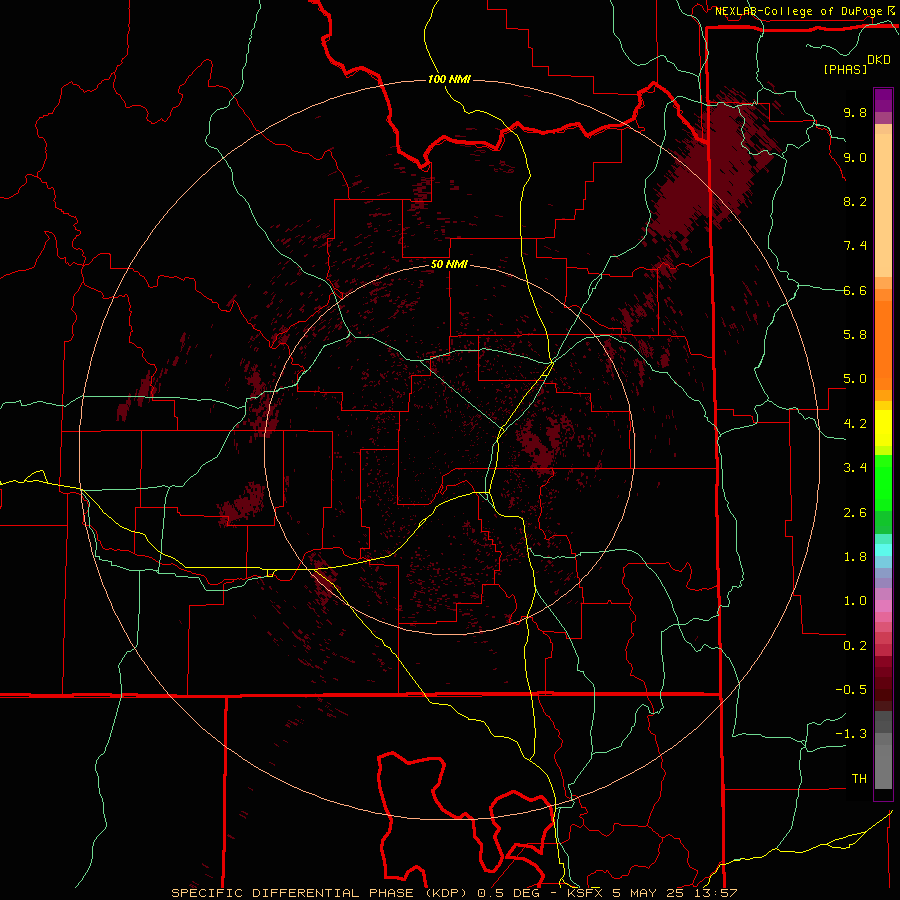Select the 9.8 value on color scale
The image size is (900, 900).
click(x=855, y=113)
